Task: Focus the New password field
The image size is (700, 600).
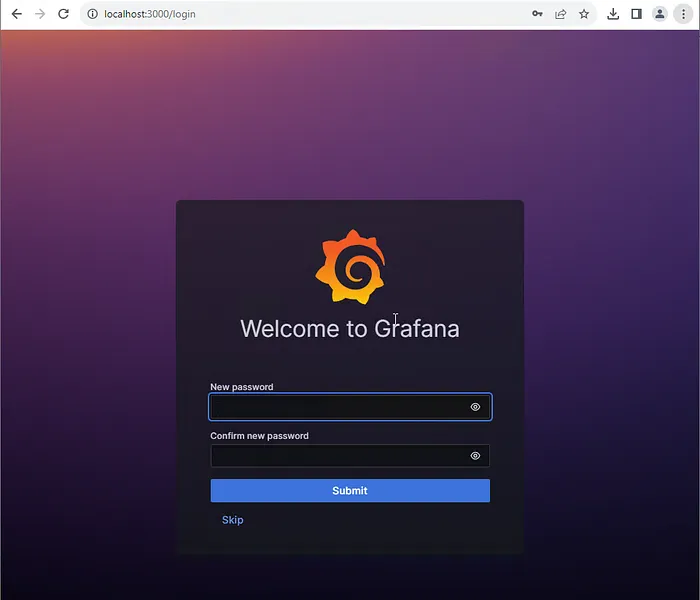Action: click(x=335, y=407)
